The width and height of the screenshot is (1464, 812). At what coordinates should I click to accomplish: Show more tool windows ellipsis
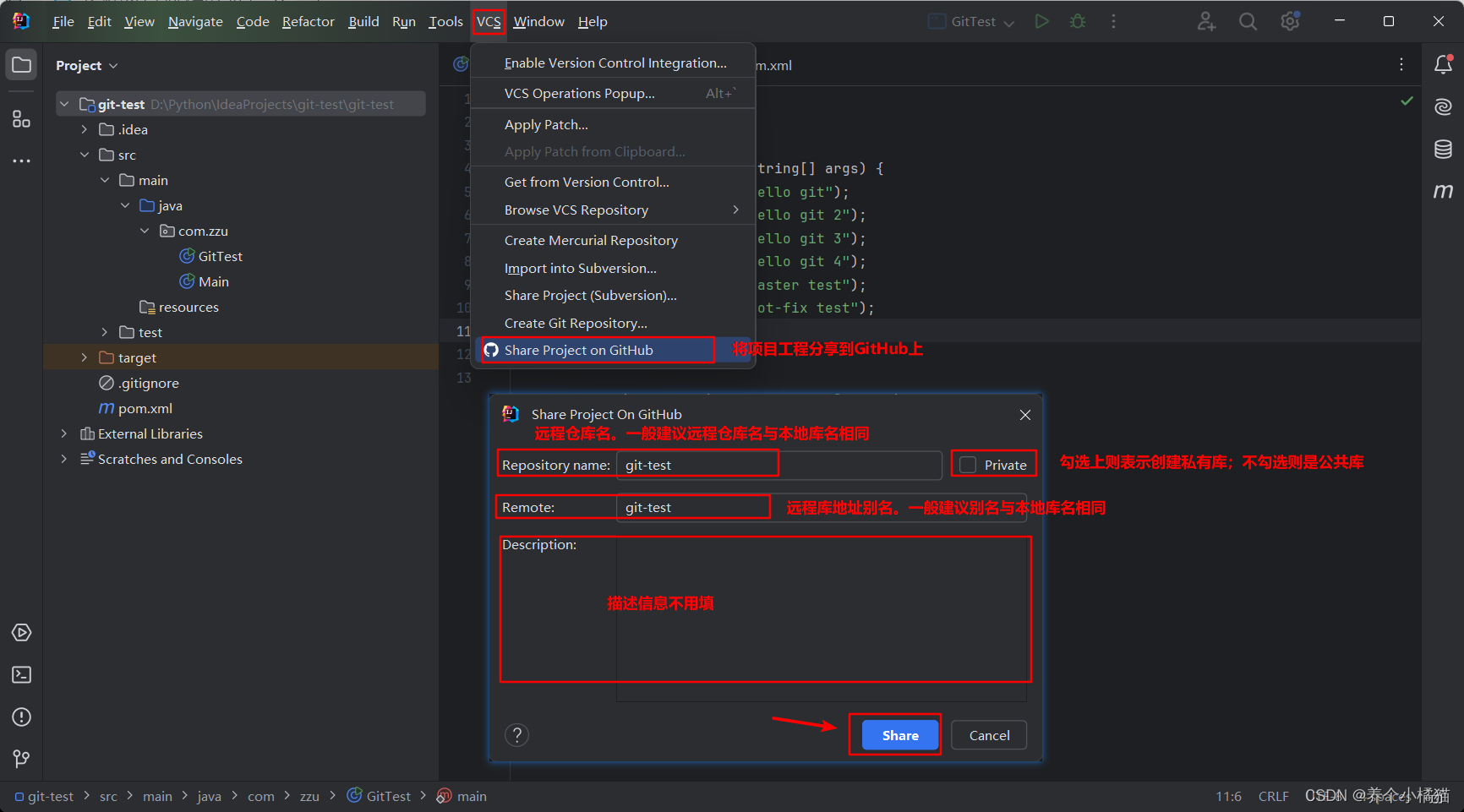click(x=22, y=161)
